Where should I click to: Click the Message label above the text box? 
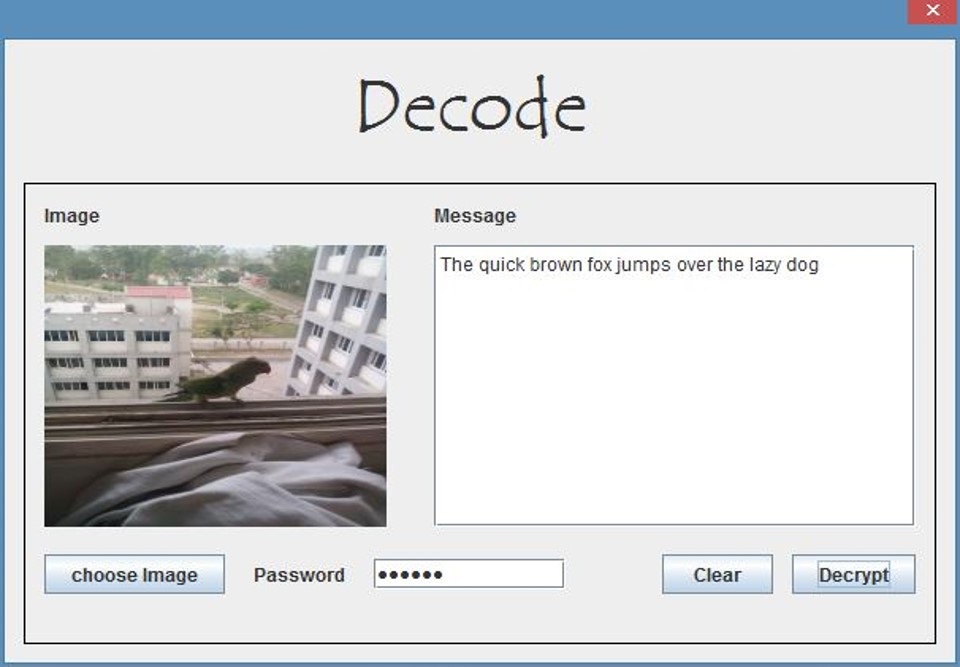pos(475,216)
